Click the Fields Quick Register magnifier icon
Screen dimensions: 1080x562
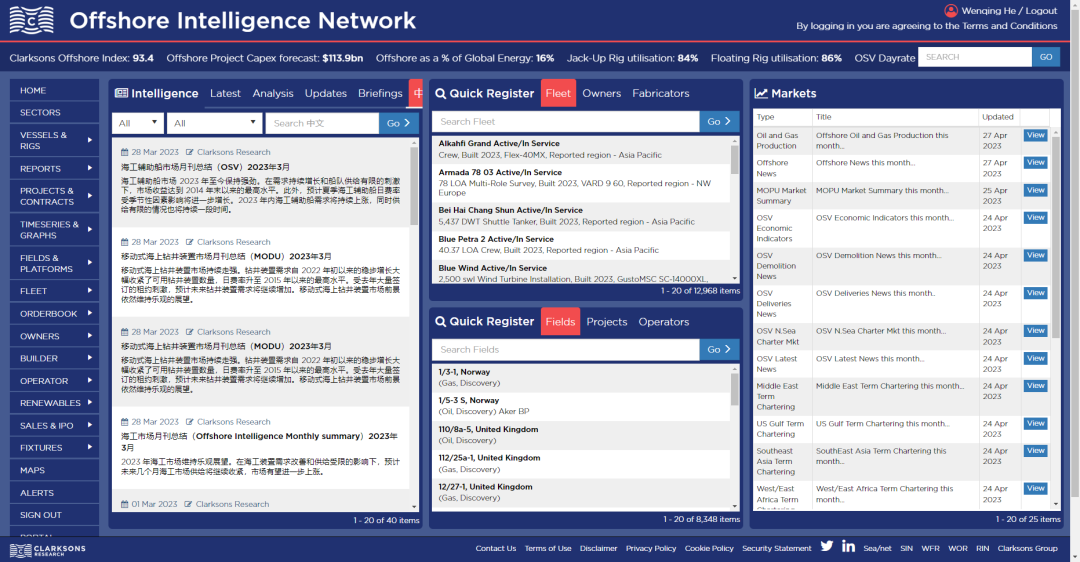pyautogui.click(x=440, y=321)
